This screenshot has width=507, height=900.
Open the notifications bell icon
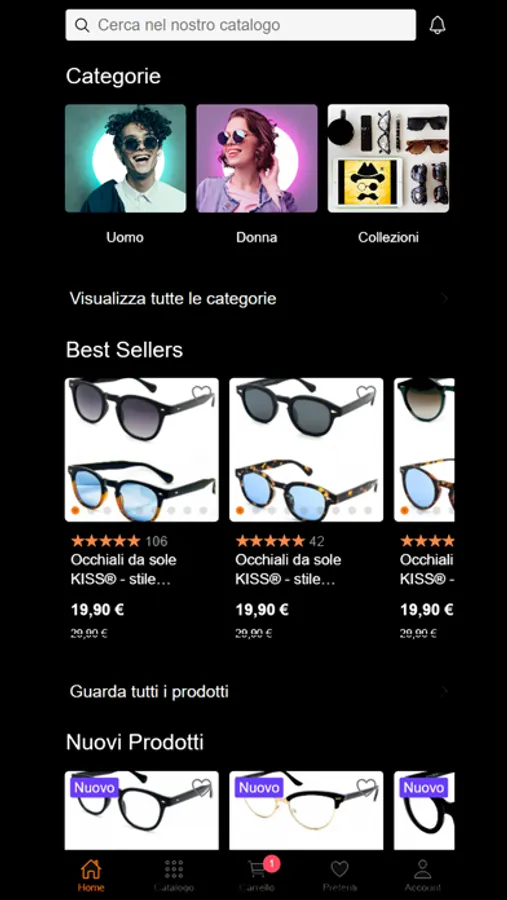438,25
